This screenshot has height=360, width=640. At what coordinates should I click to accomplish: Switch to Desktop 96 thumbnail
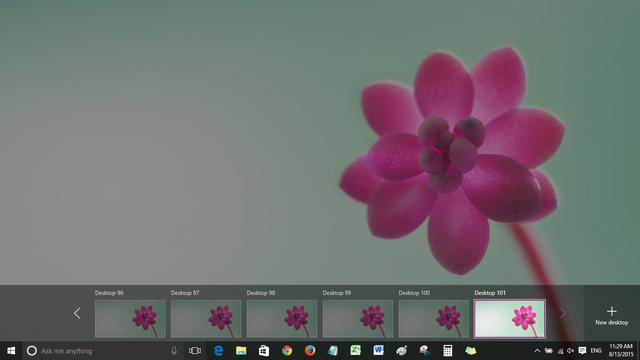coord(130,319)
